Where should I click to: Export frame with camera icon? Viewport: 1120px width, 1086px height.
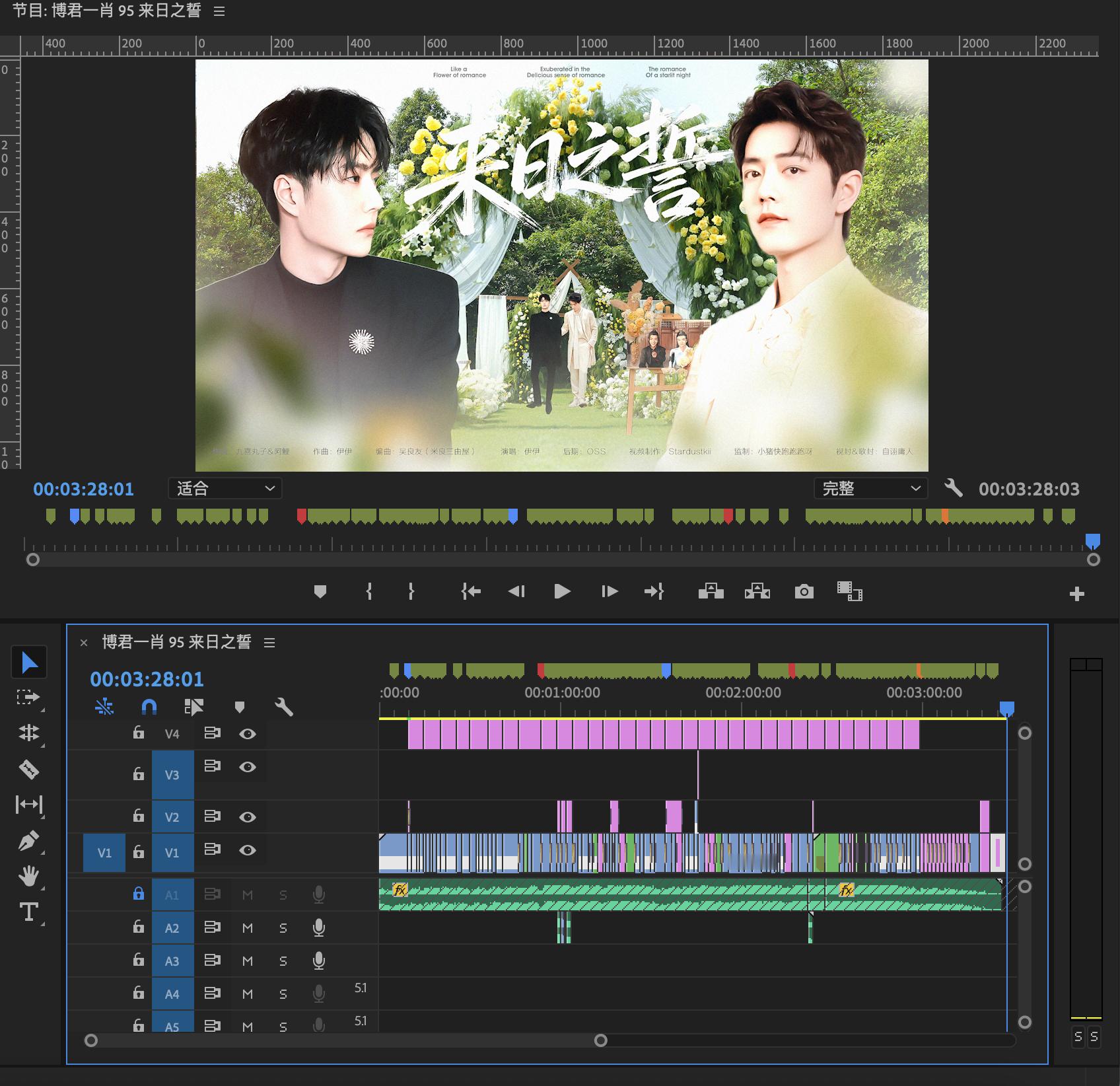804,591
